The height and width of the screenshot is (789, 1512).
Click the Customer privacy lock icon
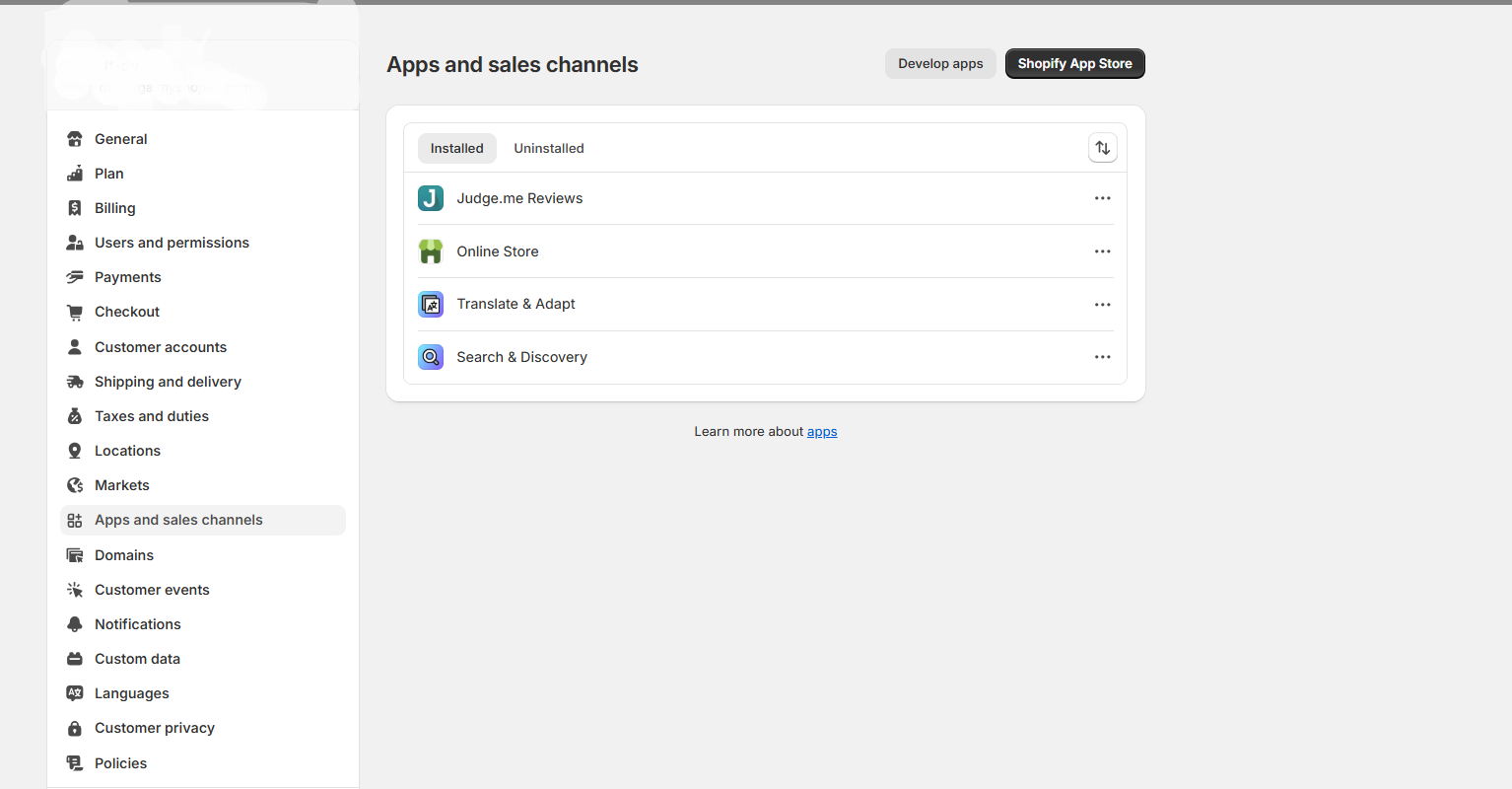pos(75,729)
